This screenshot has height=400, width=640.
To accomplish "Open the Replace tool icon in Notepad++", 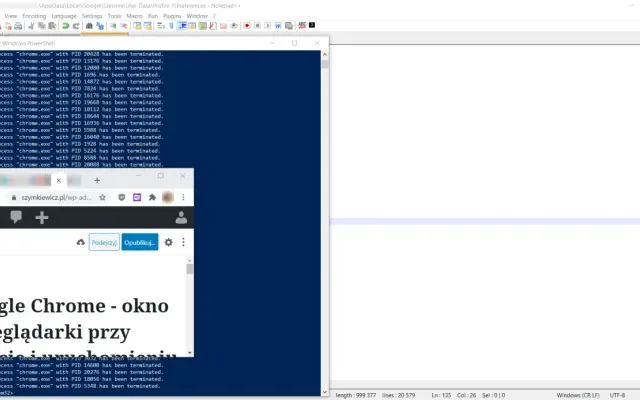I will coord(100,26).
